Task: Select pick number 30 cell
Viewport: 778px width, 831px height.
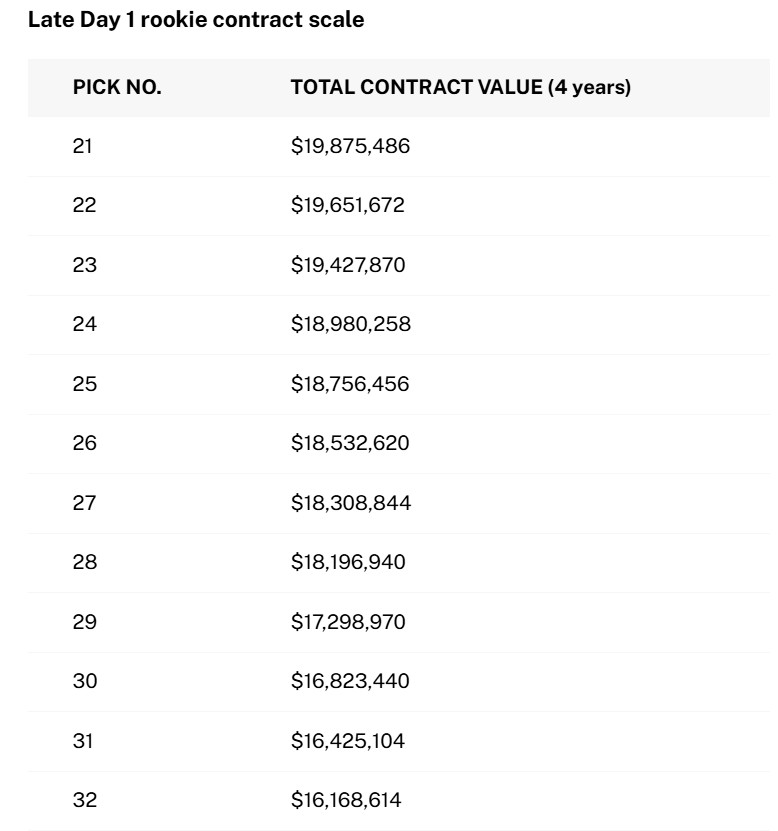Action: point(84,681)
